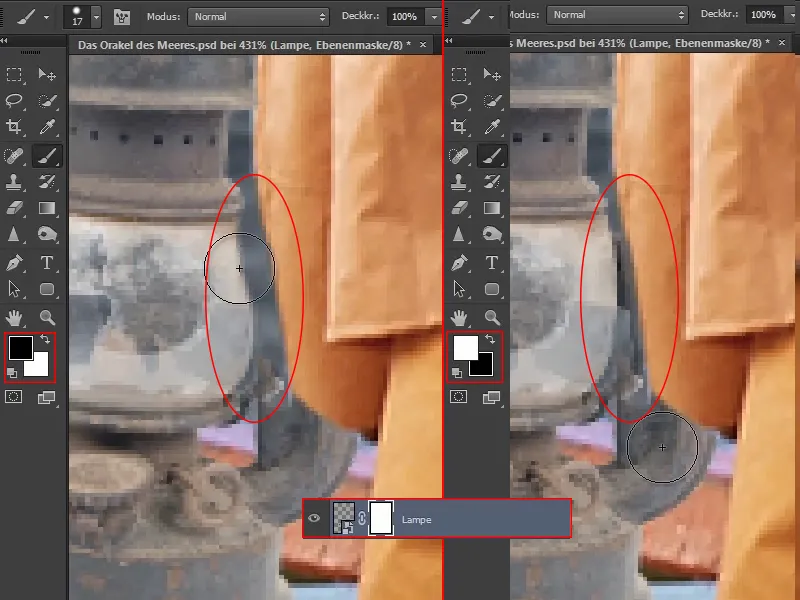Collapse the right window's toolbox with double arrows
The width and height of the screenshot is (800, 600).
click(x=449, y=40)
